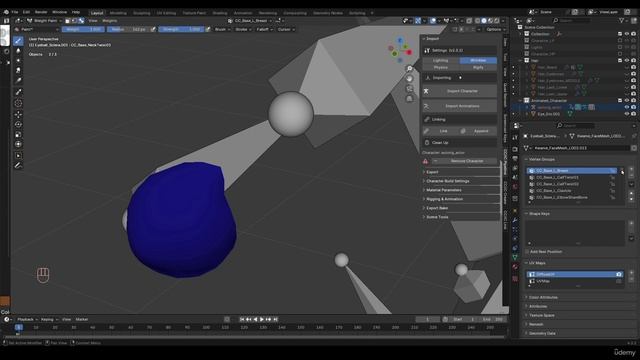
Task: Select the DiffuseUV map entry
Action: (575, 274)
